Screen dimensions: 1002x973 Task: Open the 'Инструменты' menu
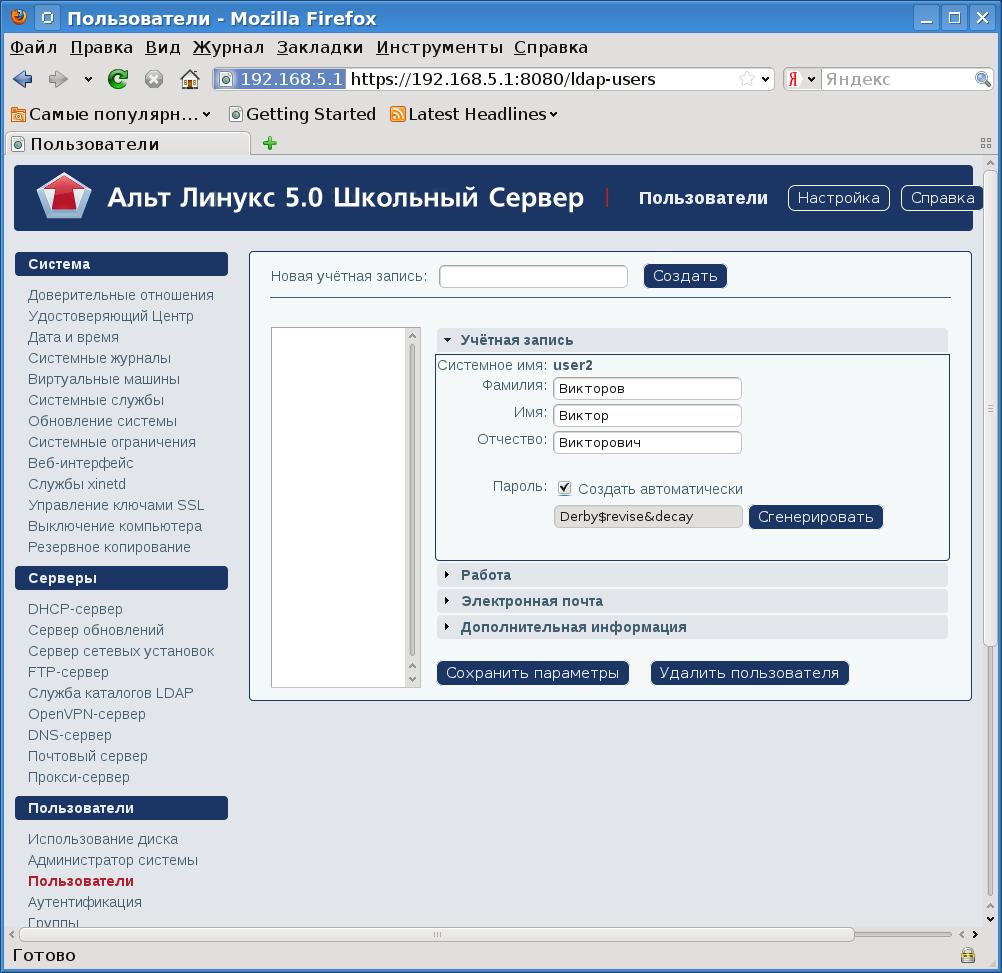[439, 47]
